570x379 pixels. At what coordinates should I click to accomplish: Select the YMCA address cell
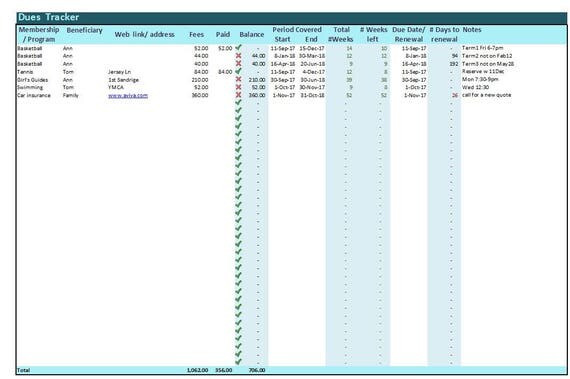point(116,87)
